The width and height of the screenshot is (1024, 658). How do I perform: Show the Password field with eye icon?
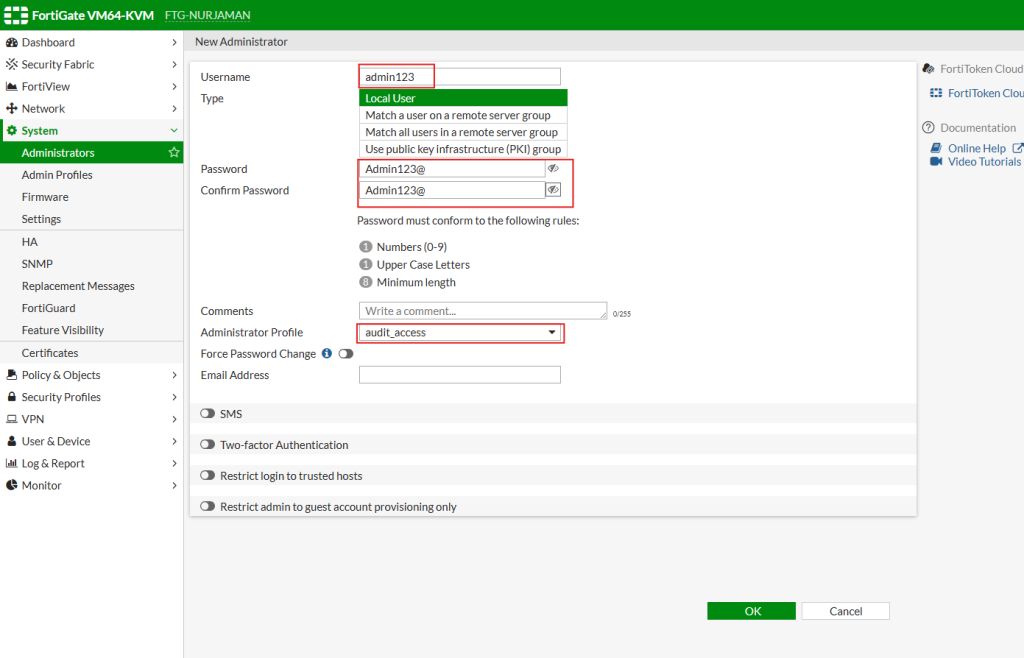tap(553, 169)
